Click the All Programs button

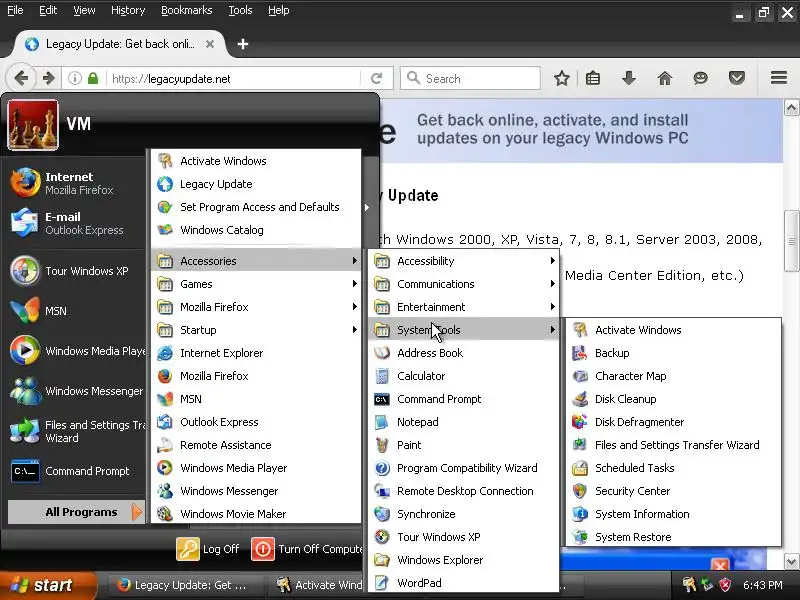click(x=77, y=512)
